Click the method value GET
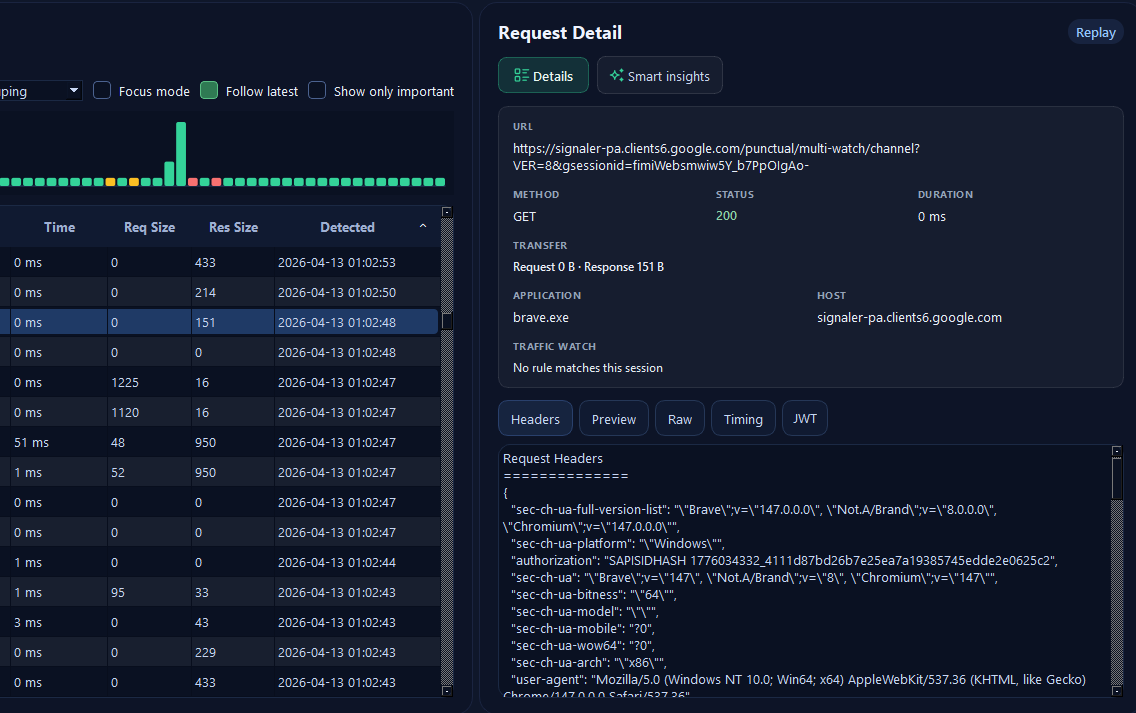The image size is (1136, 713). pos(525,217)
